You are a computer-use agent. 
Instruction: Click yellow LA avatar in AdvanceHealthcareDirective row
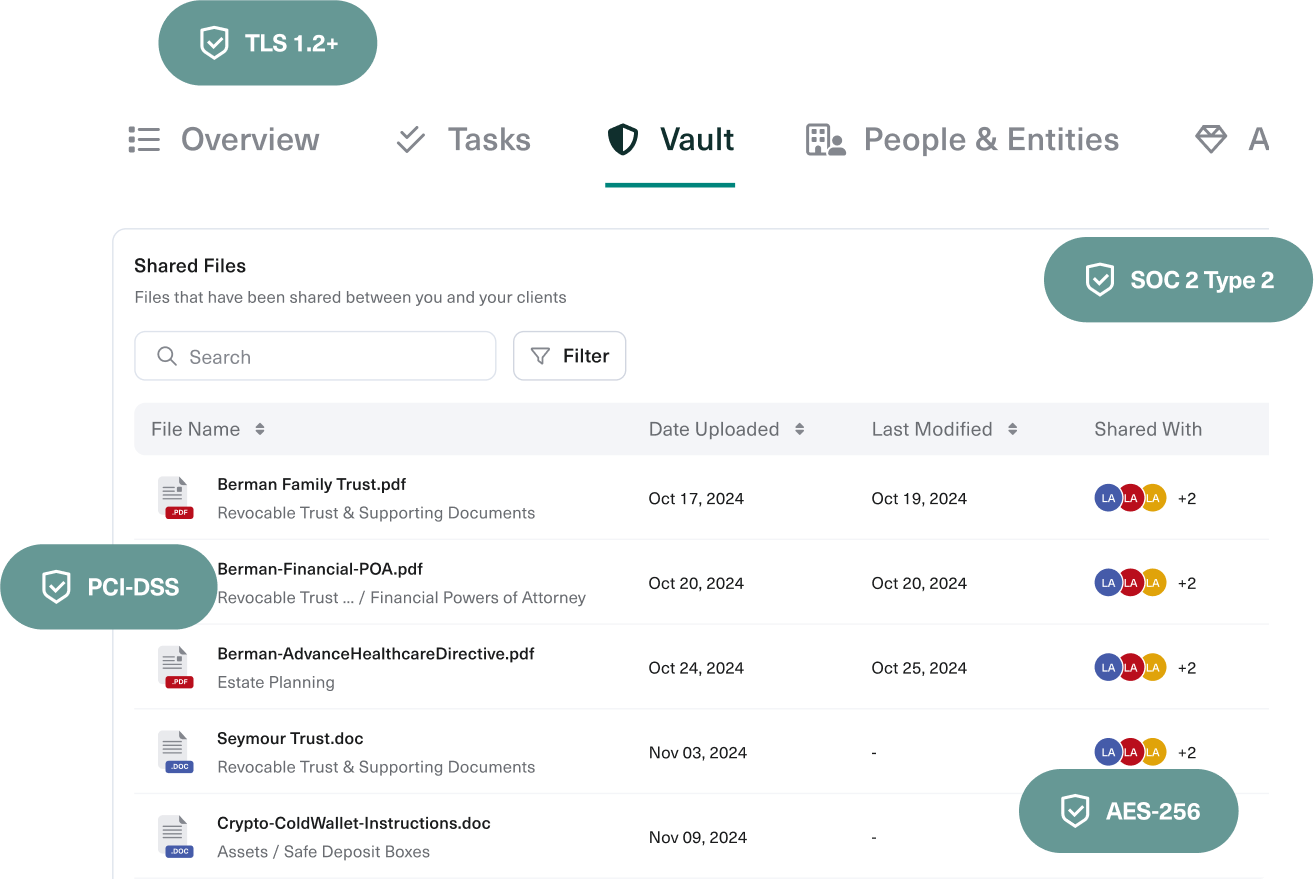(1154, 668)
